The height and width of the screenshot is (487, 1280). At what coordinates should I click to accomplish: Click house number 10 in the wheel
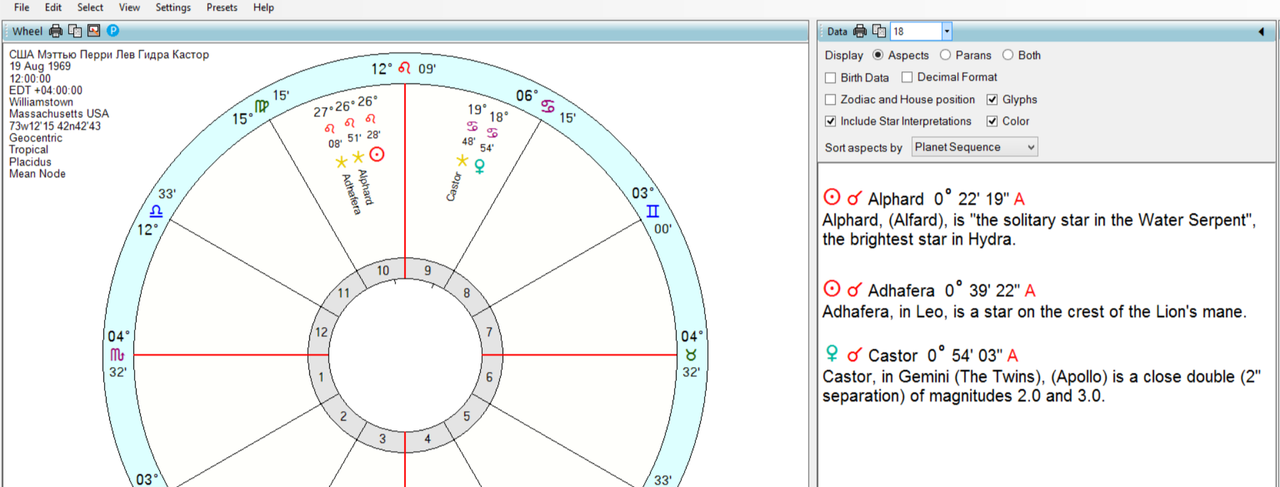tap(383, 270)
